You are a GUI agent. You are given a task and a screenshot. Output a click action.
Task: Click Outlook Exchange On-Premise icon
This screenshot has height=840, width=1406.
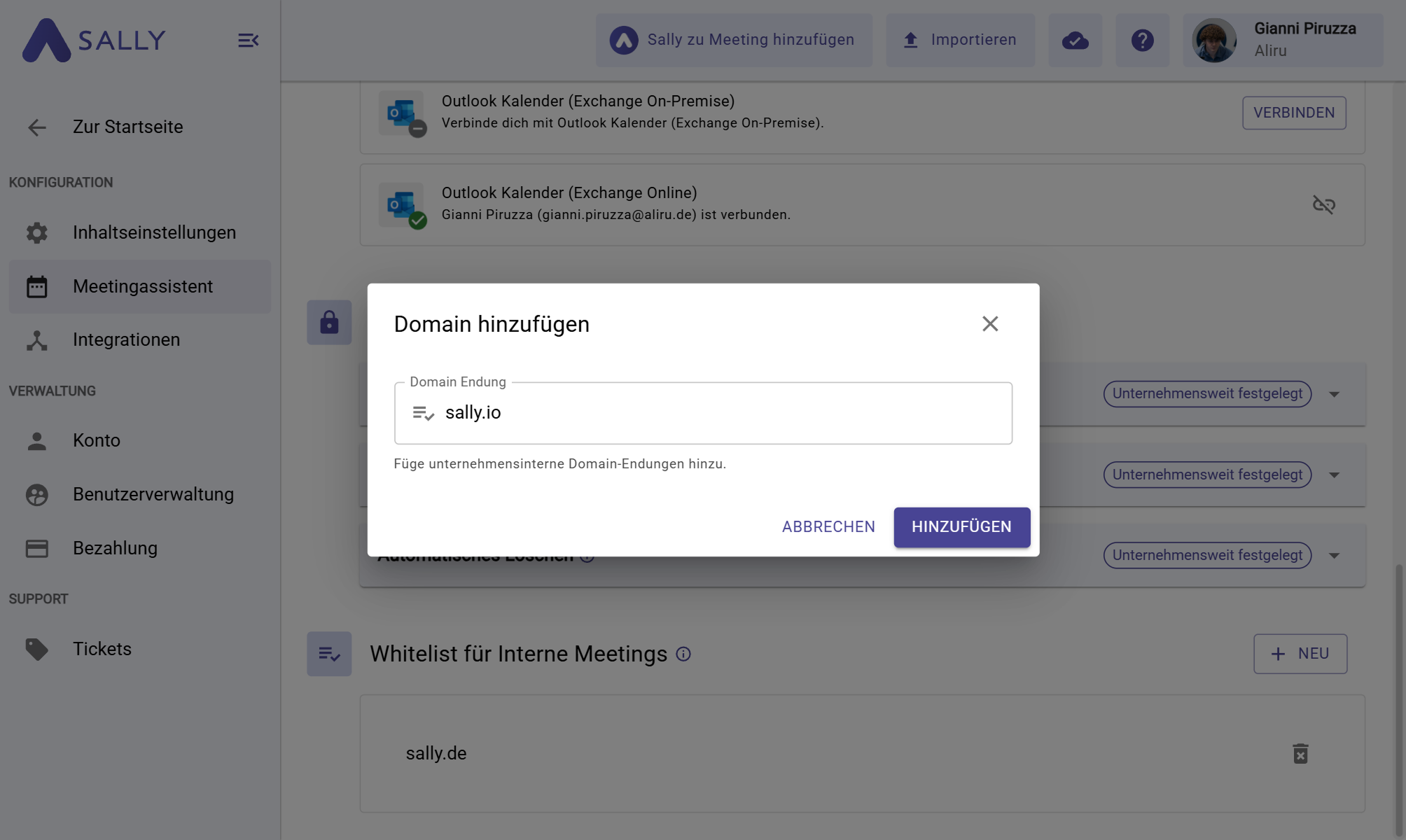coord(402,113)
